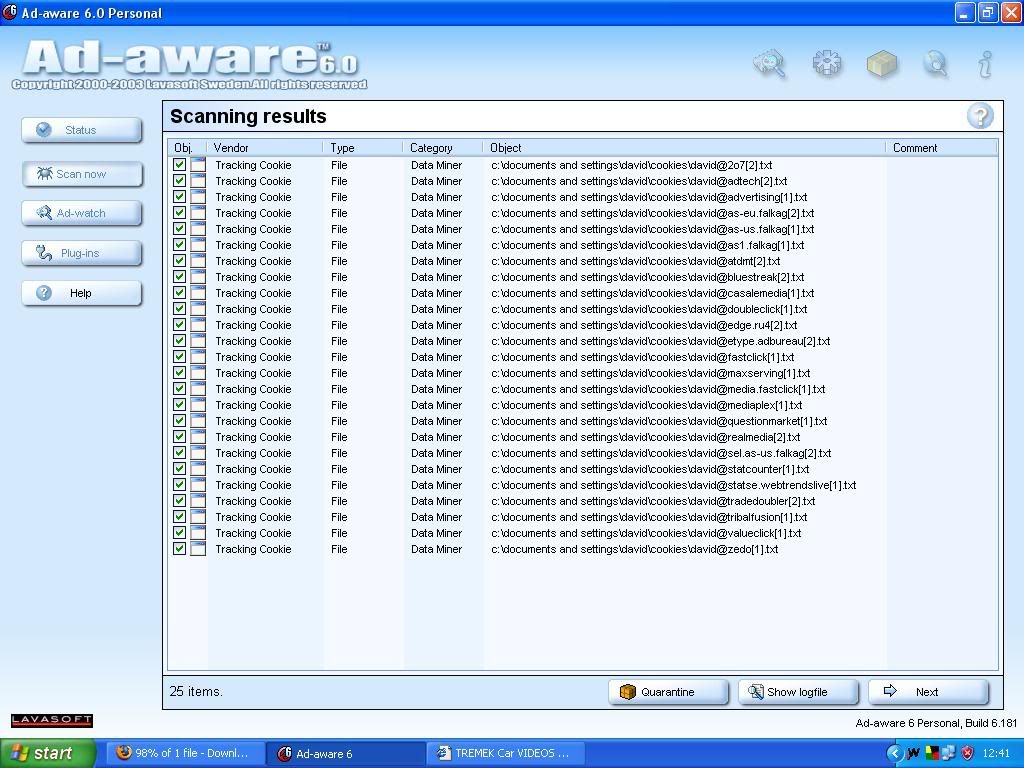Image resolution: width=1024 pixels, height=768 pixels.
Task: Select the david@as1.falkag[1].txt object path
Action: coord(648,246)
